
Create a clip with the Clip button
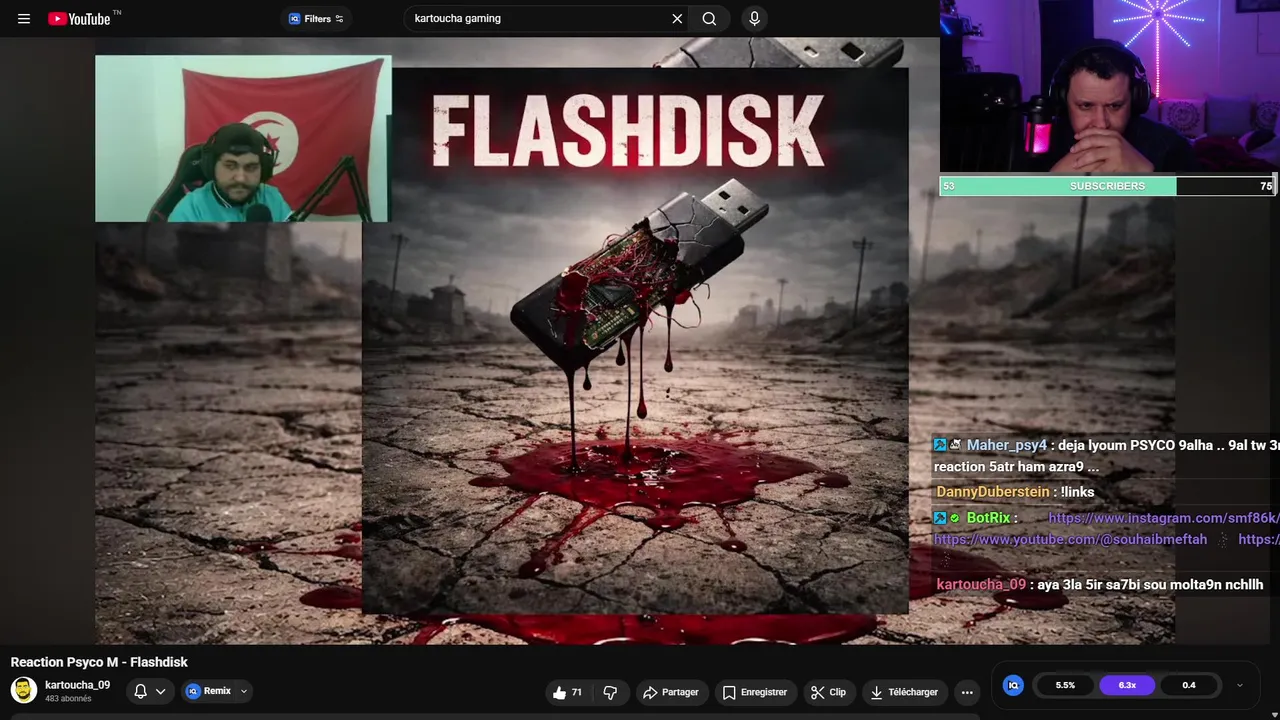[828, 692]
